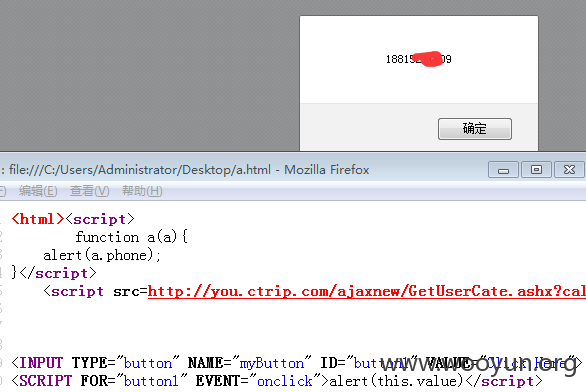Click the "function a(a){" source line
Image resolution: width=586 pixels, height=392 pixels.
132,237
